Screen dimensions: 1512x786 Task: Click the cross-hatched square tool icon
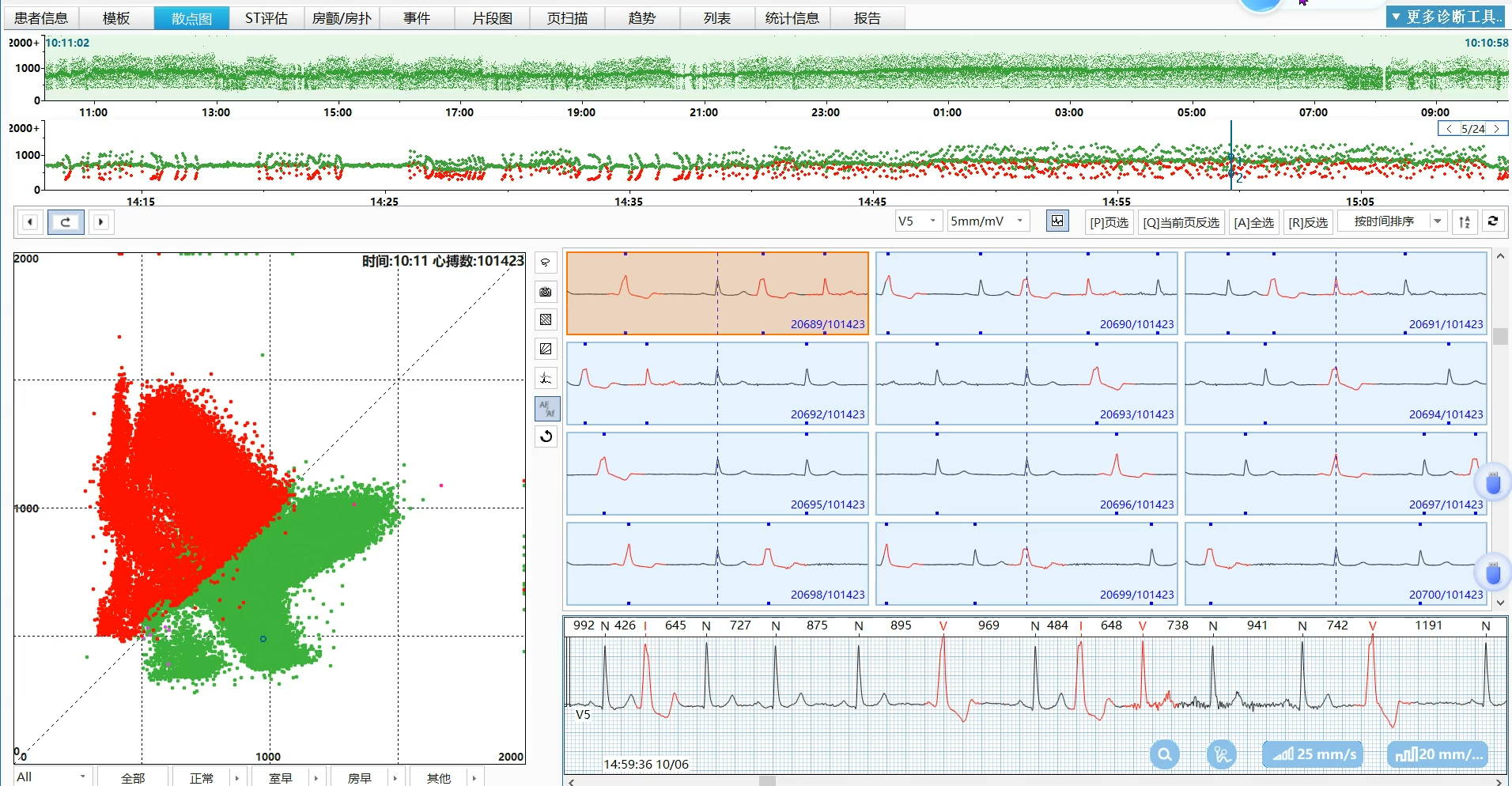point(546,320)
